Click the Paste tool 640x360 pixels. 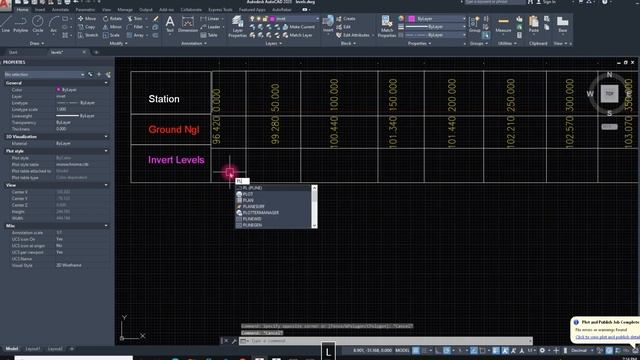click(x=533, y=24)
